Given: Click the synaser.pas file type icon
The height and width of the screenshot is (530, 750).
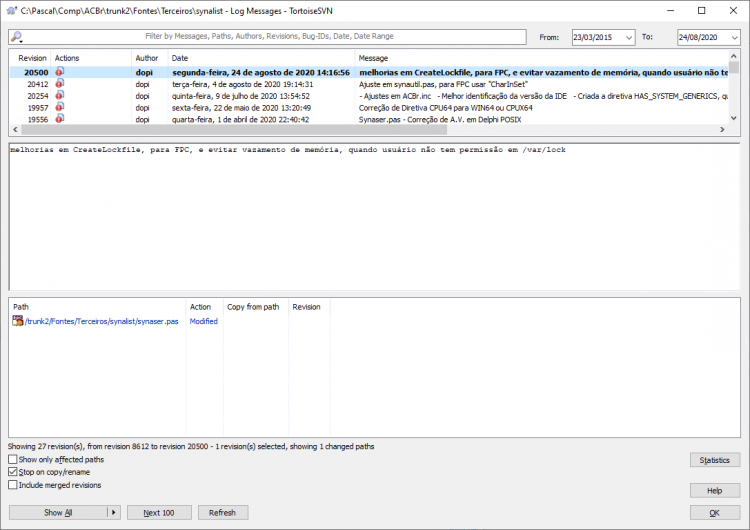Looking at the screenshot, I should pos(18,321).
